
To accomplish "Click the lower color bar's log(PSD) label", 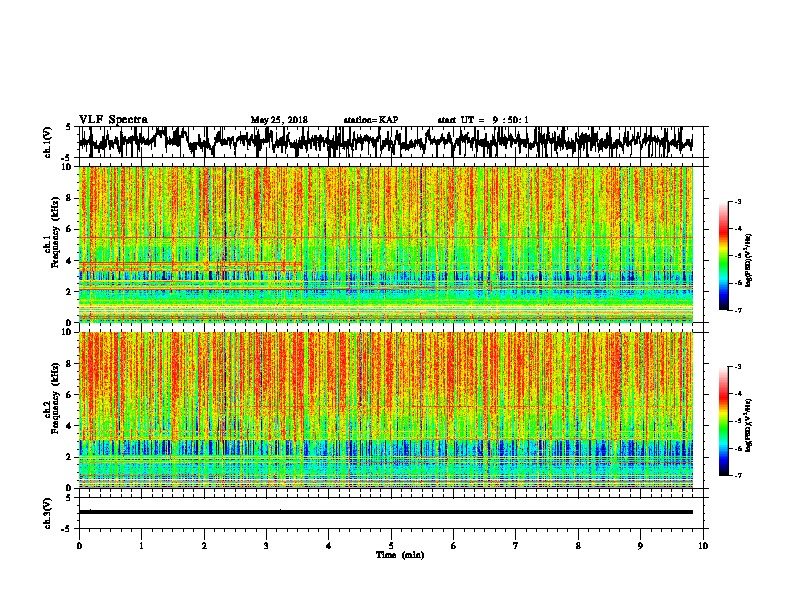I will point(749,425).
